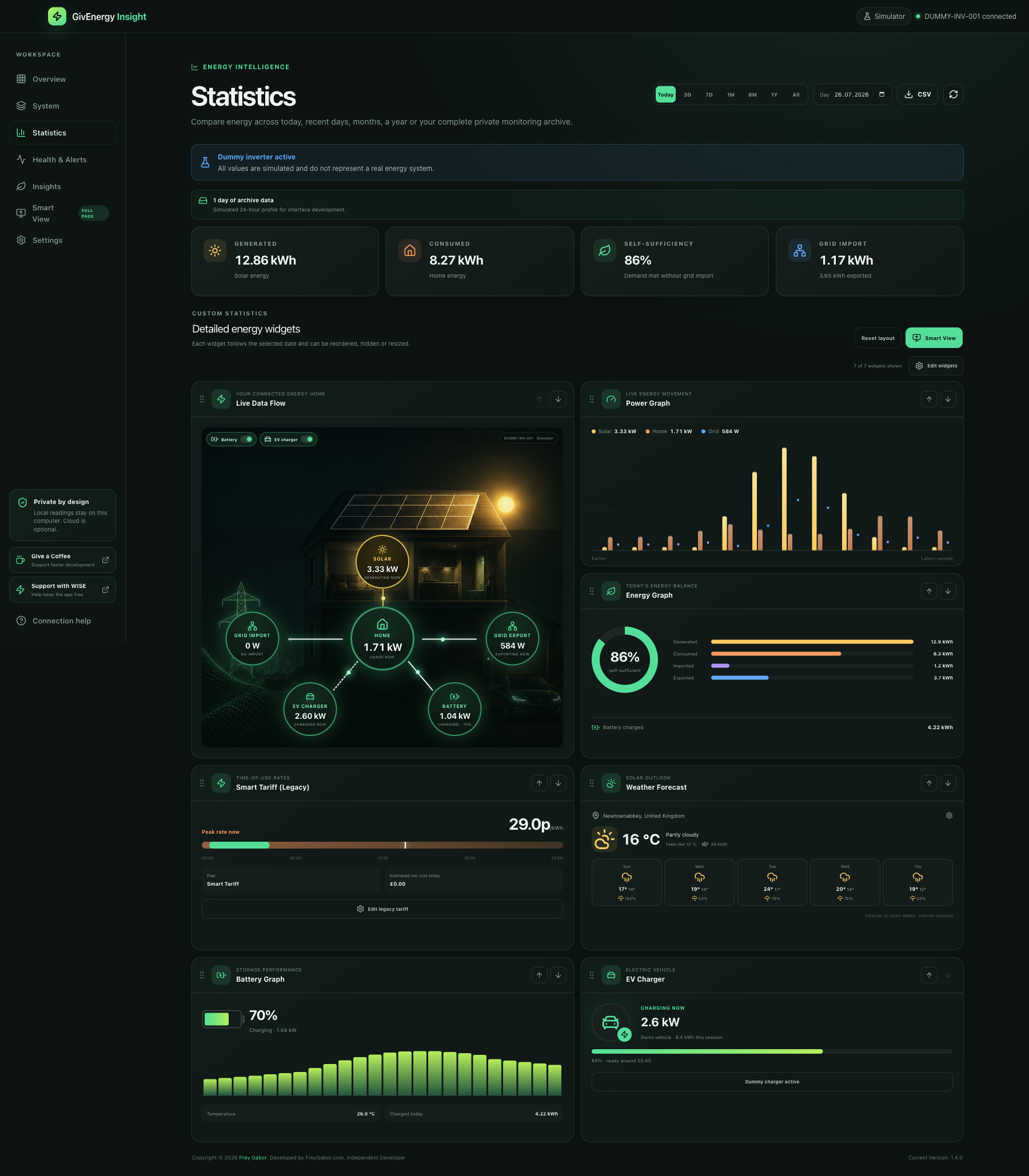
Task: Click the Frey Gabor footer link
Action: 253,1158
